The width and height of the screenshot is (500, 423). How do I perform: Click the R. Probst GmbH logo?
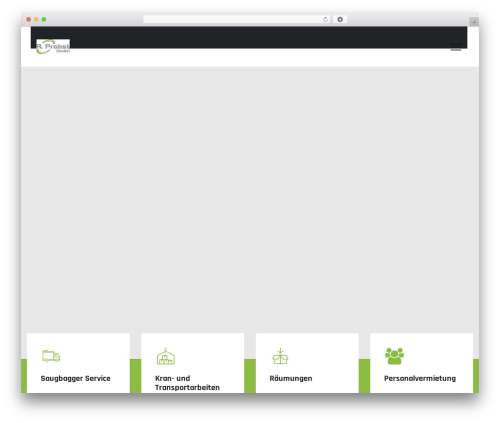coord(53,47)
